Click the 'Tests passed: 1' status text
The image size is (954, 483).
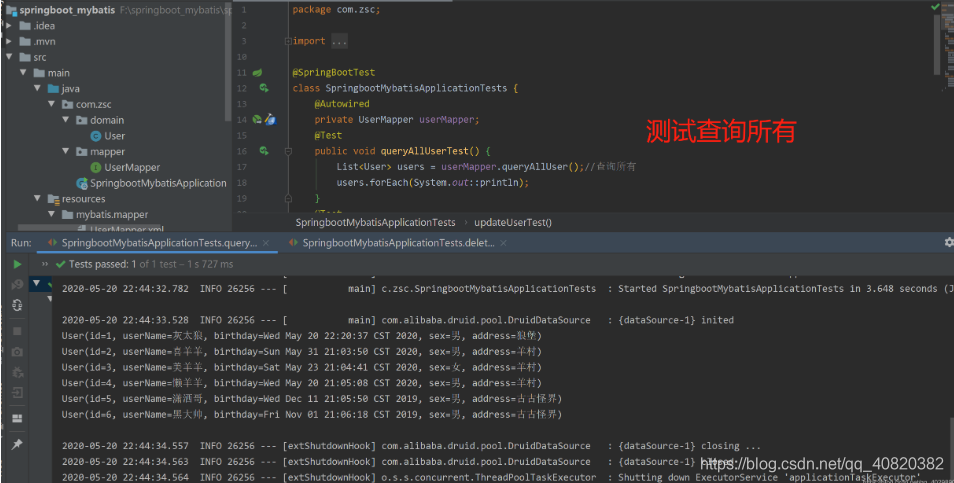102,264
